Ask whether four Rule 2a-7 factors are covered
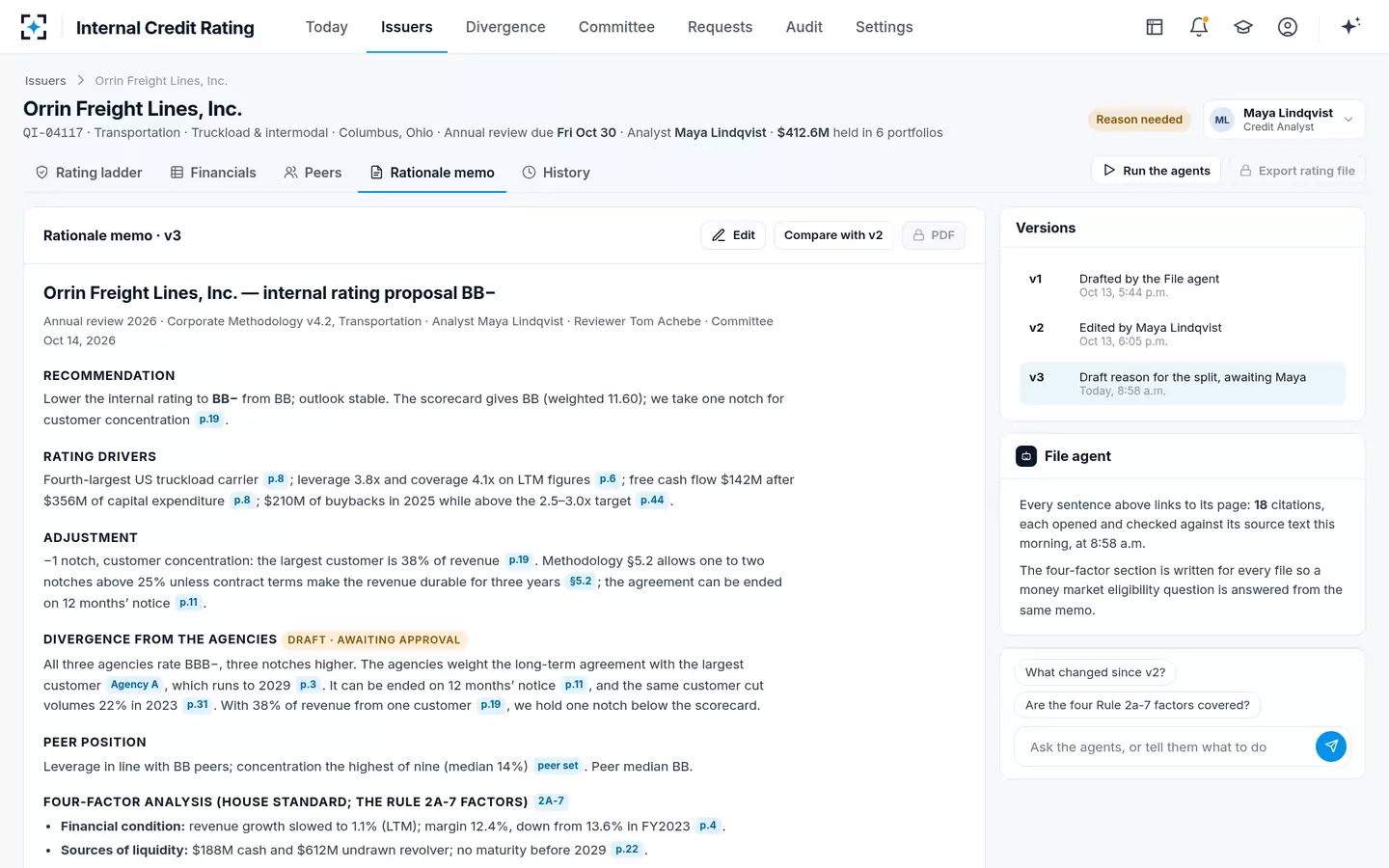Image resolution: width=1389 pixels, height=868 pixels. (1137, 706)
